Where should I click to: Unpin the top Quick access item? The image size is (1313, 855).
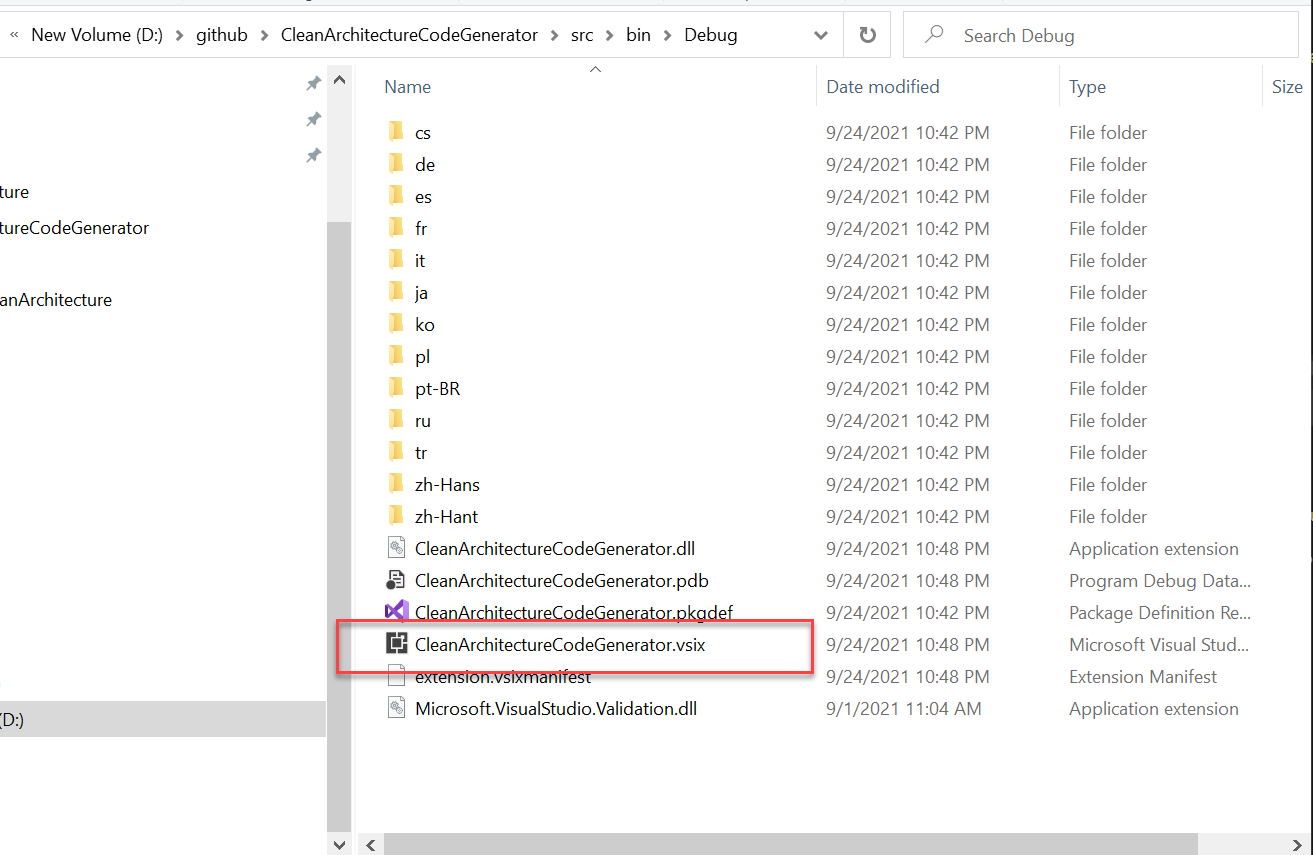pyautogui.click(x=313, y=83)
